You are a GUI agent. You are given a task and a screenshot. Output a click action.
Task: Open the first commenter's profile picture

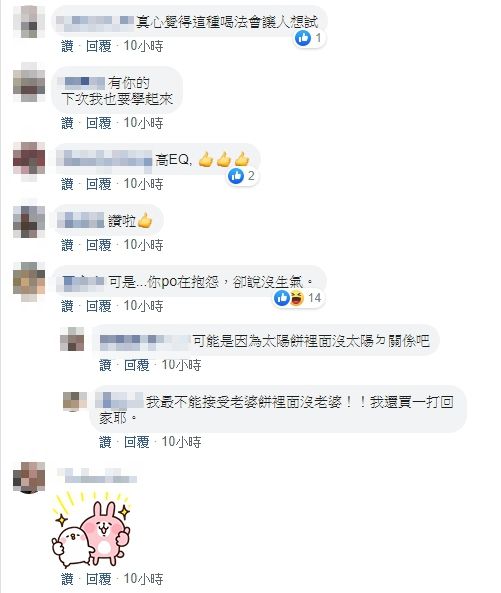(x=29, y=22)
